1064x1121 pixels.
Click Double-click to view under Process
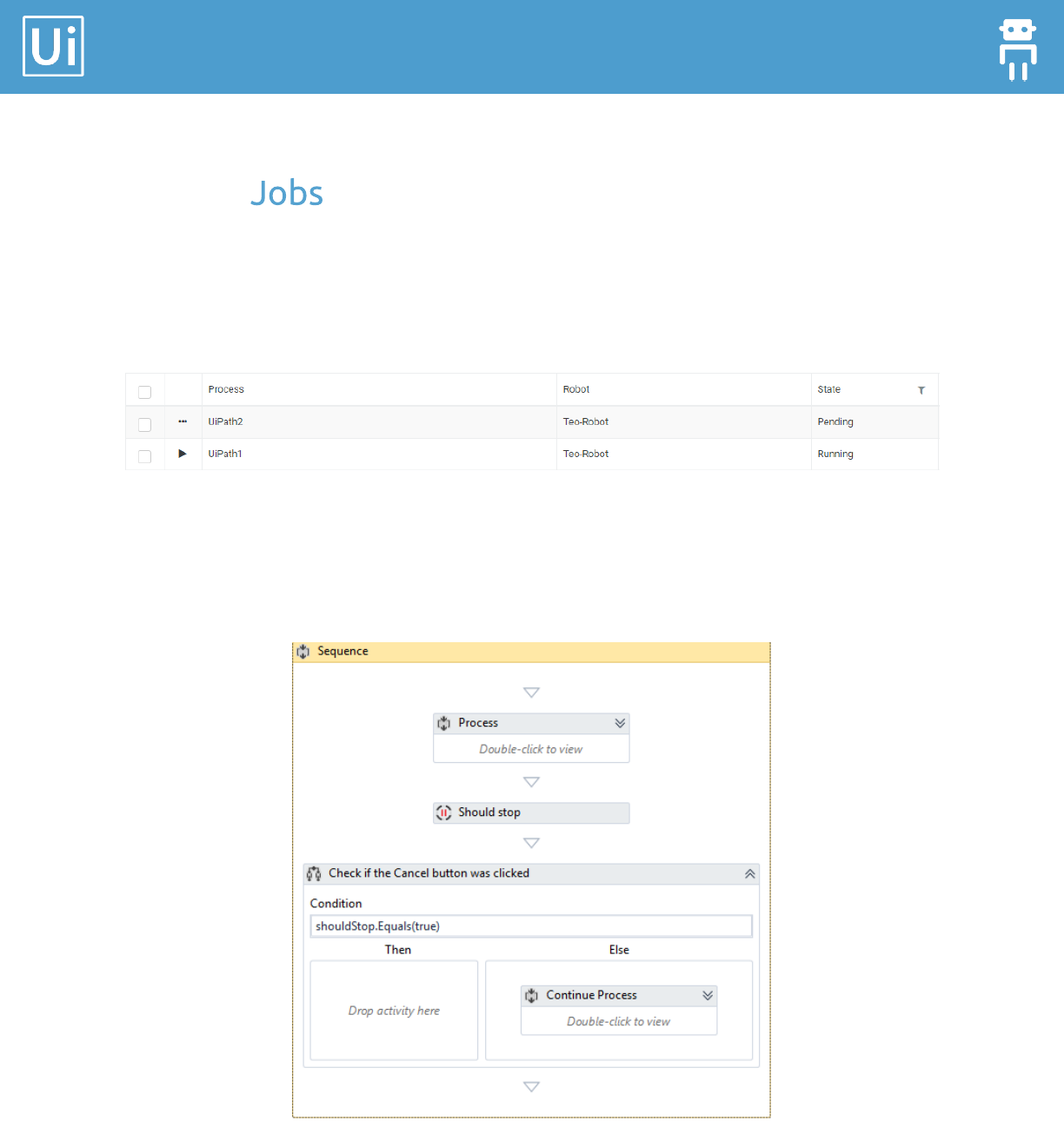tap(531, 749)
